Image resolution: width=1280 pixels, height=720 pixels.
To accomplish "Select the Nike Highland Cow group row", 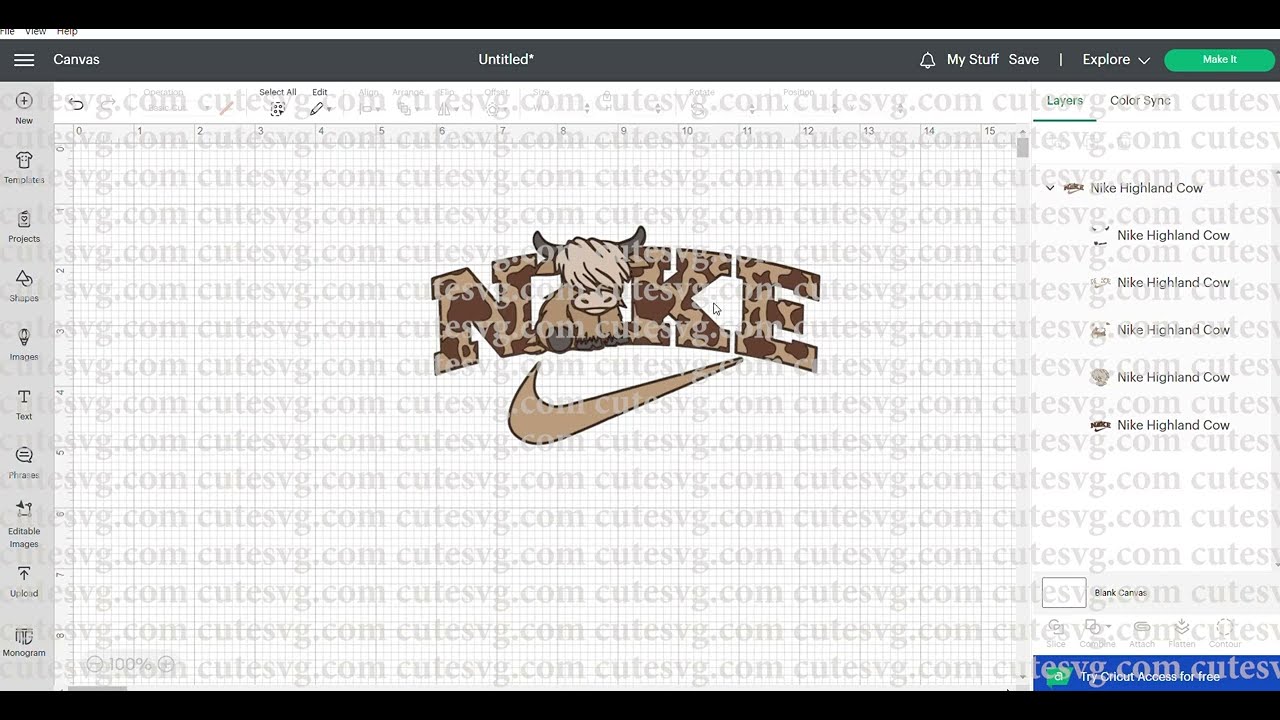I will point(1156,188).
